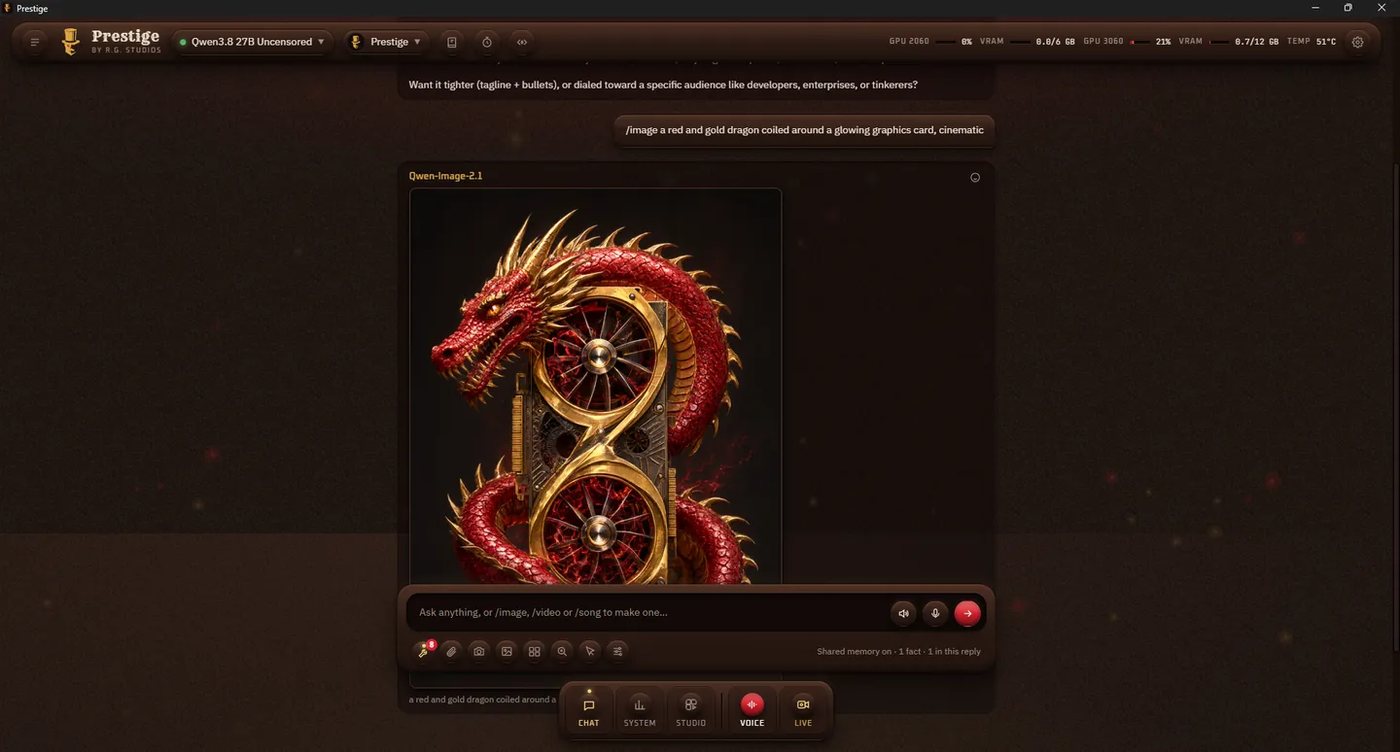1400x752 pixels.
Task: Toggle the red VOICE mode button
Action: (752, 711)
